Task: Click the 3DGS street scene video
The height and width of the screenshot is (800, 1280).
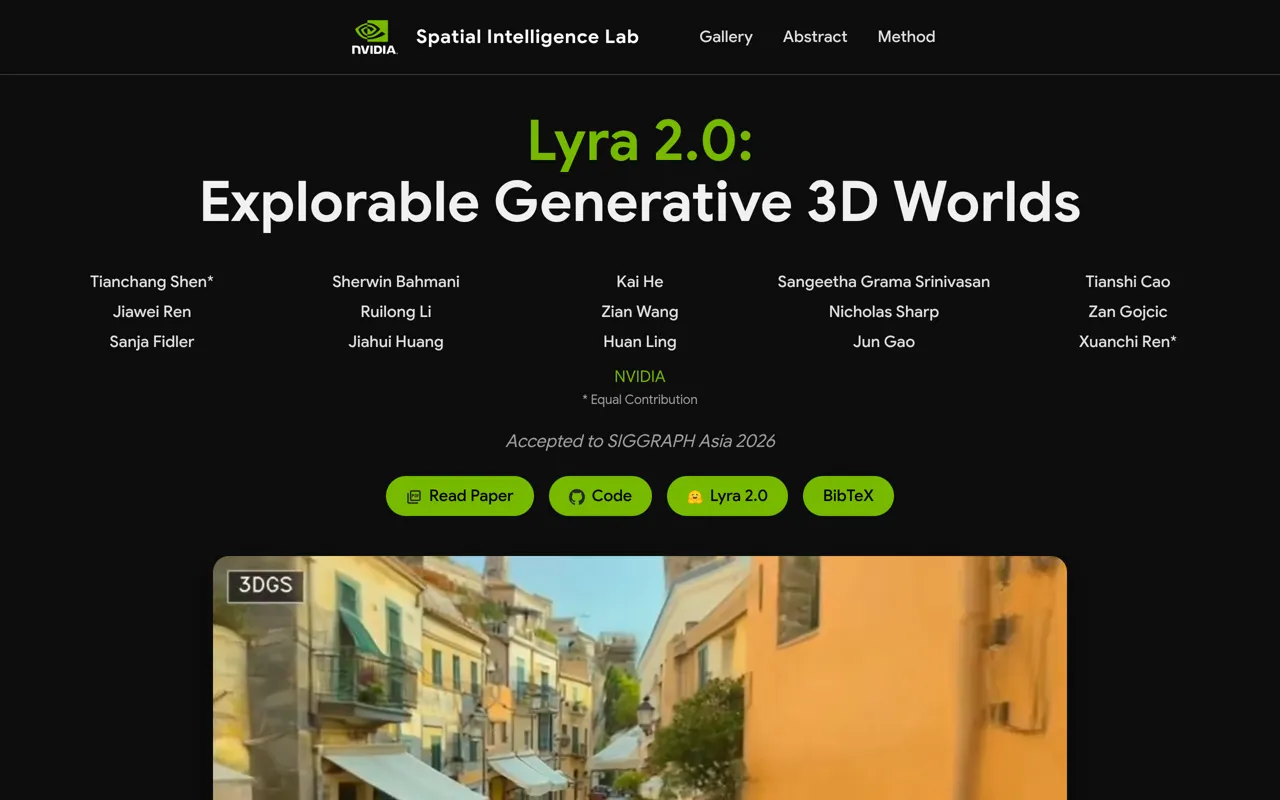Action: (x=640, y=678)
